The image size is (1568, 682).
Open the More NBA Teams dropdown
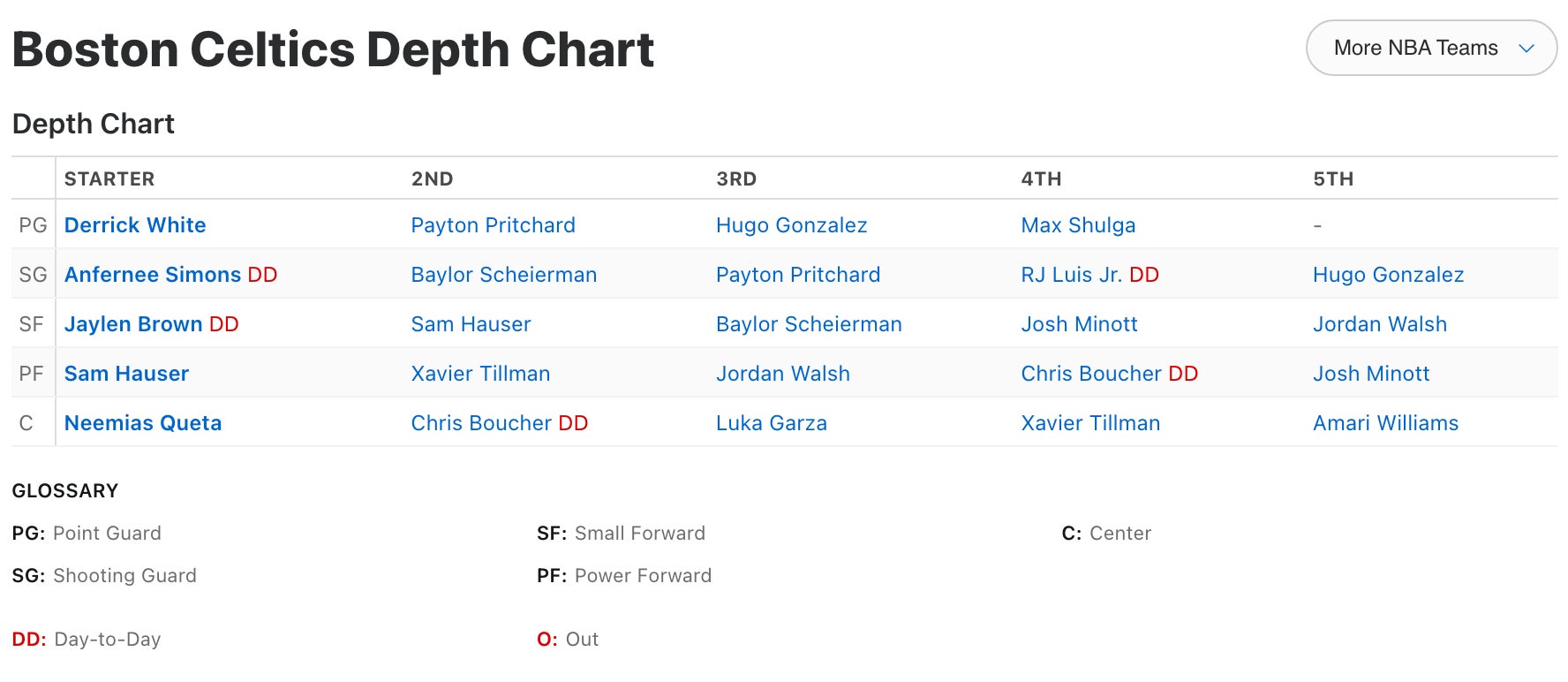(x=1430, y=48)
